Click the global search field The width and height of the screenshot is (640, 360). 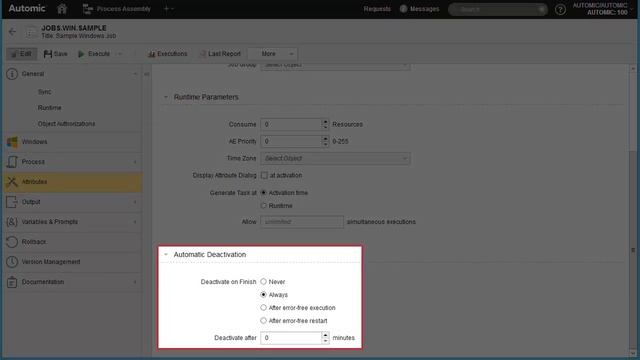click(x=497, y=9)
